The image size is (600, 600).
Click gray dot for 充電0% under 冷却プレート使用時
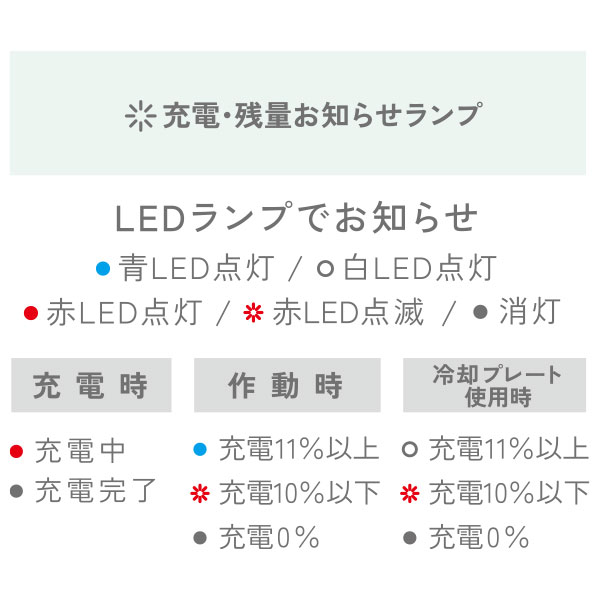pyautogui.click(x=409, y=538)
